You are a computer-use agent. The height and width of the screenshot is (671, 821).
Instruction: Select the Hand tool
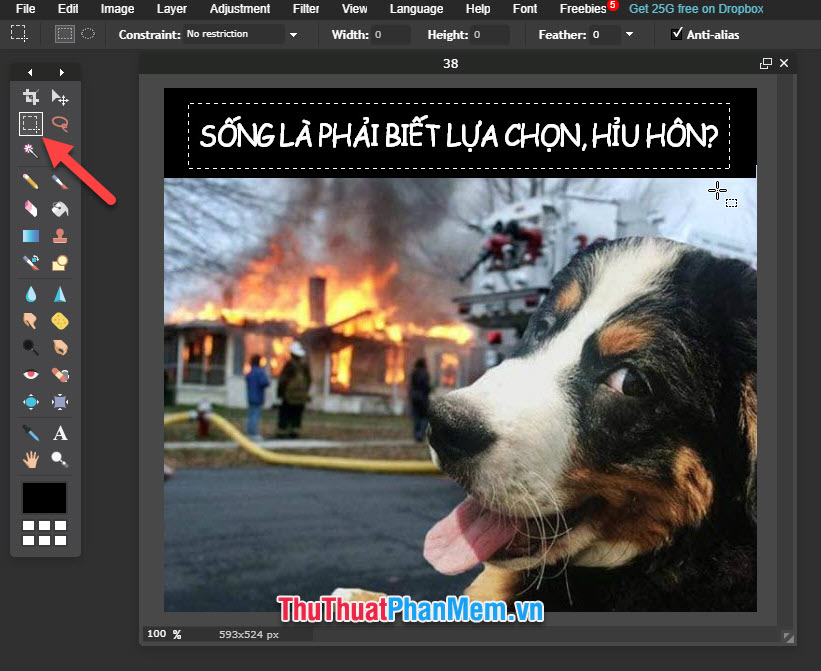pos(31,460)
